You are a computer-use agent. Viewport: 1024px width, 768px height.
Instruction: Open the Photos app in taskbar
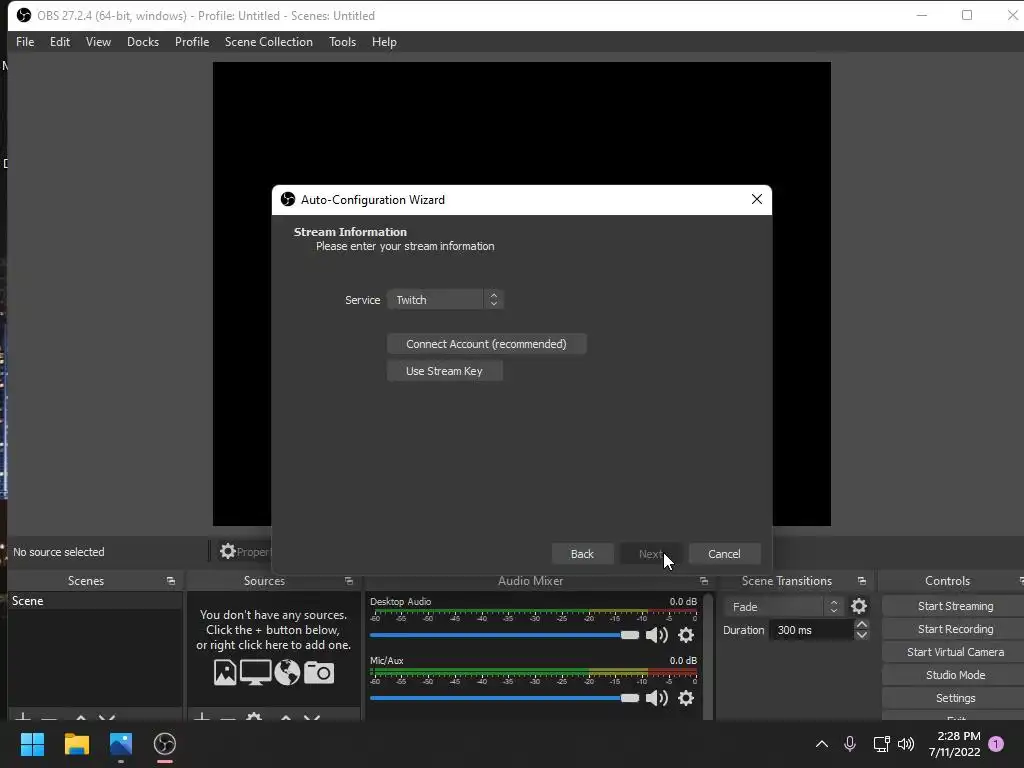121,744
